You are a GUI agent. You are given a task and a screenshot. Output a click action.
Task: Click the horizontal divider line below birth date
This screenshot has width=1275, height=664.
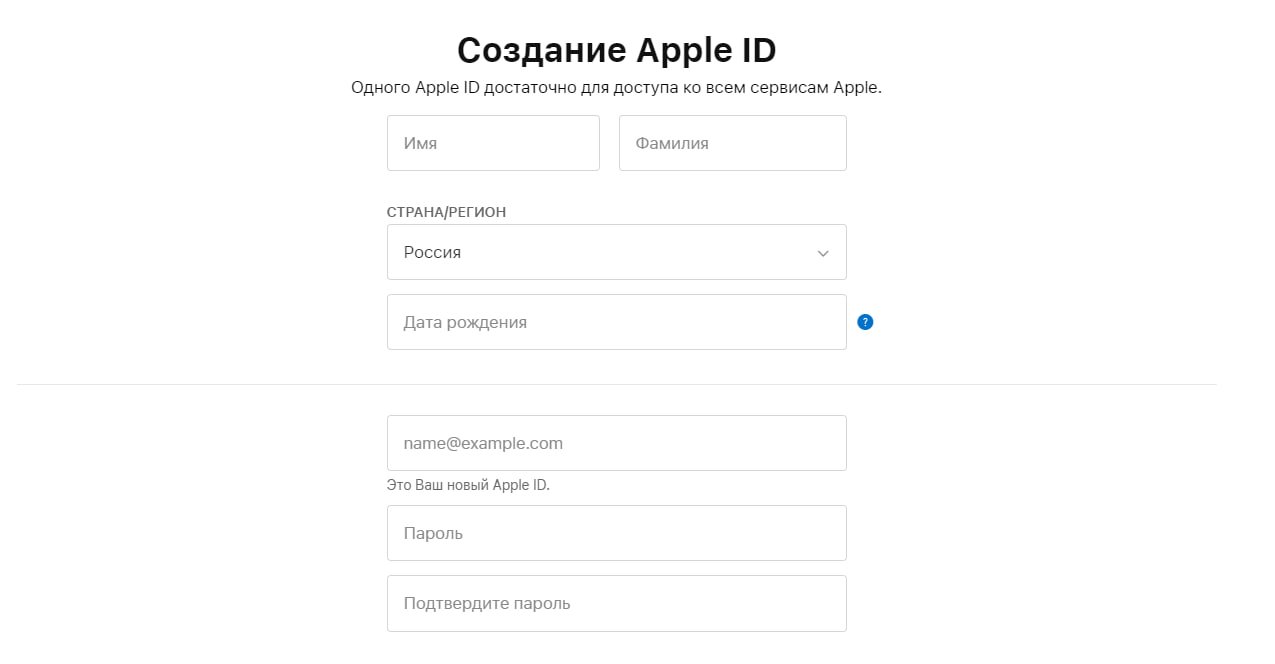pyautogui.click(x=616, y=384)
